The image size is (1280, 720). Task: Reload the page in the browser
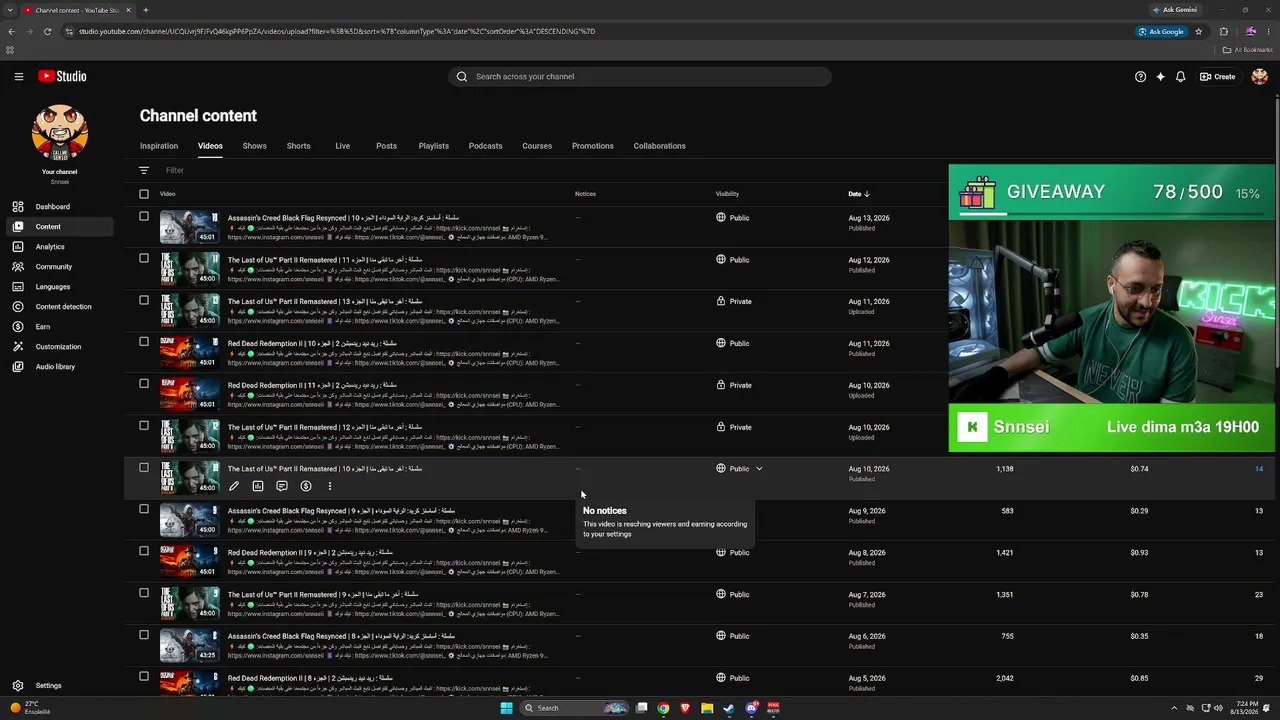pos(48,31)
